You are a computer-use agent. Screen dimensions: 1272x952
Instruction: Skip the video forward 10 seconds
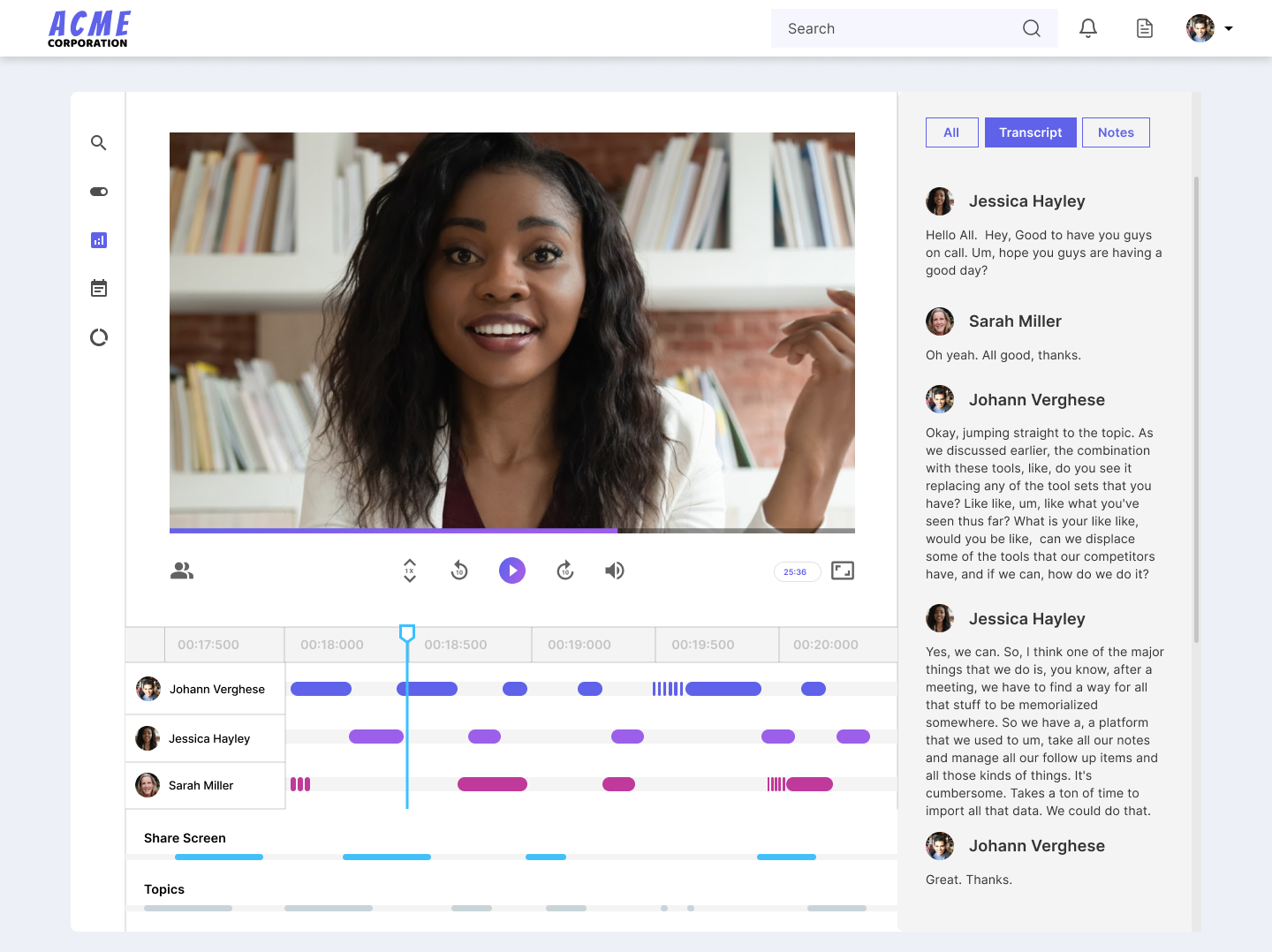(x=565, y=570)
